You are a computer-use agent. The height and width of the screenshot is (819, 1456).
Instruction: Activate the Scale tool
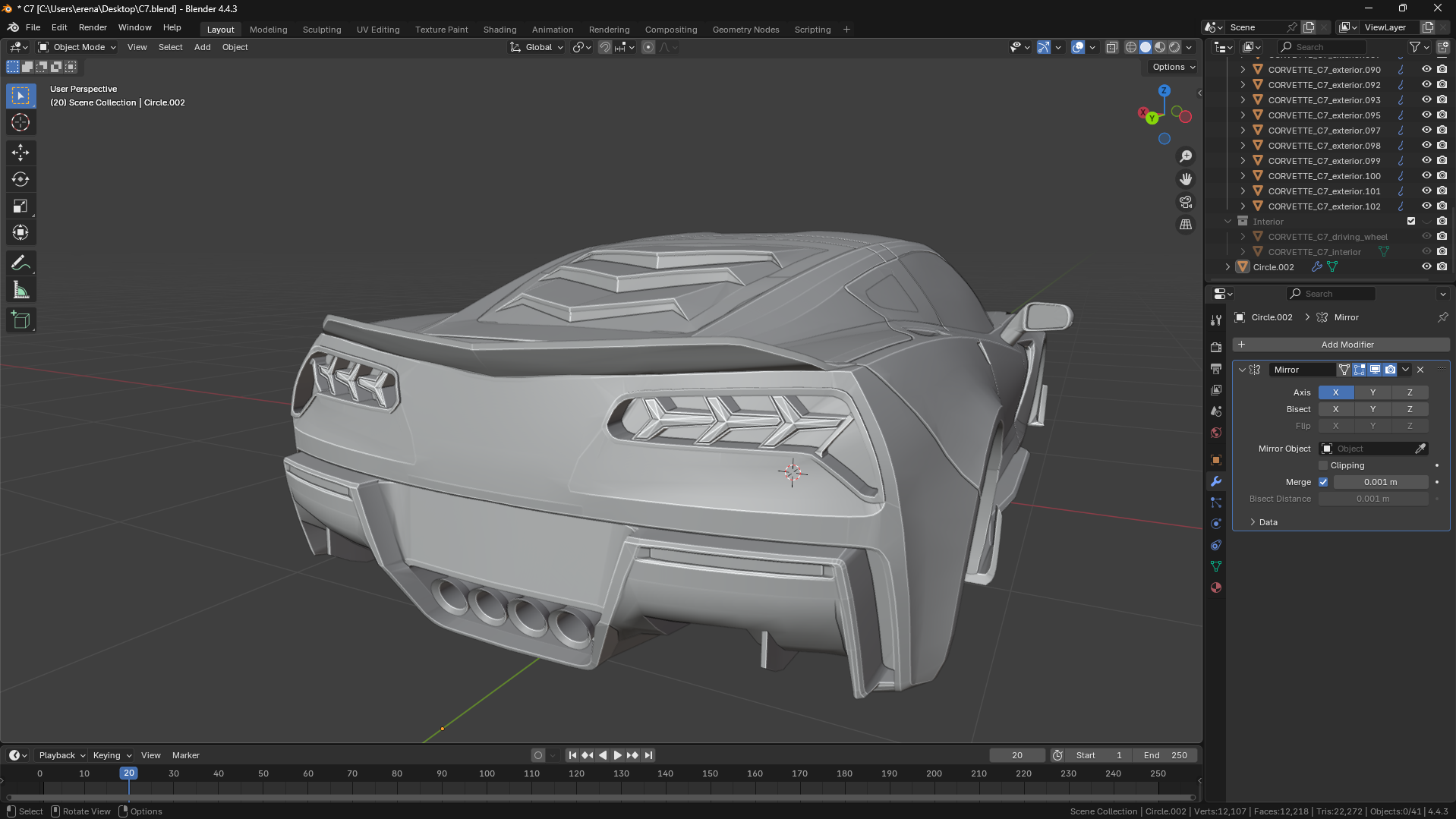click(20, 206)
